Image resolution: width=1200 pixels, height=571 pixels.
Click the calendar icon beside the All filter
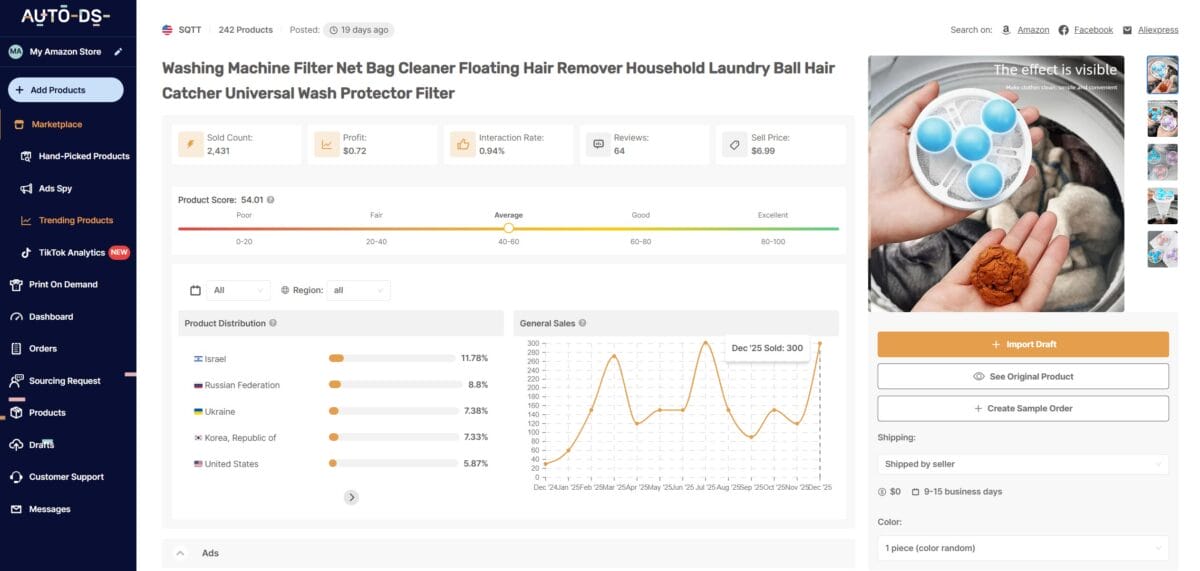196,290
